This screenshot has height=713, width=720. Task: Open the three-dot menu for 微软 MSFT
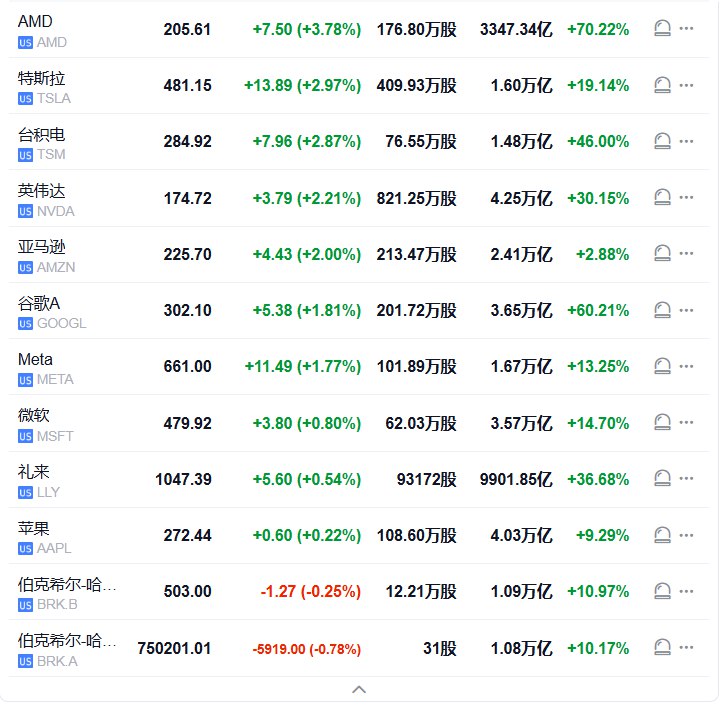(x=686, y=422)
